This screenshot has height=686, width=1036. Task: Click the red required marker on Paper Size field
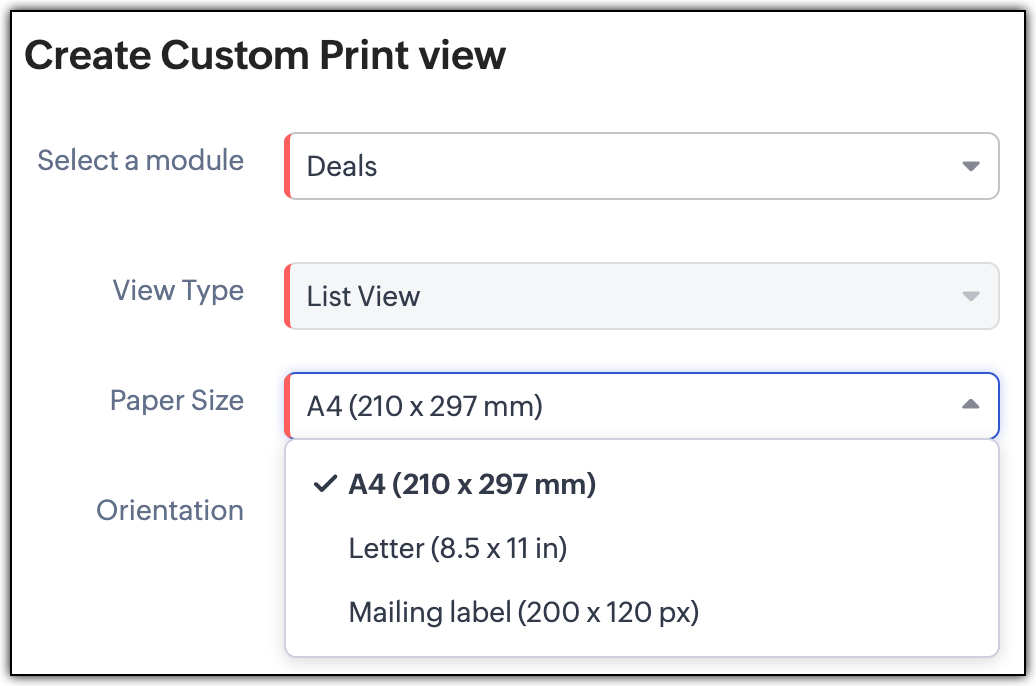click(288, 406)
